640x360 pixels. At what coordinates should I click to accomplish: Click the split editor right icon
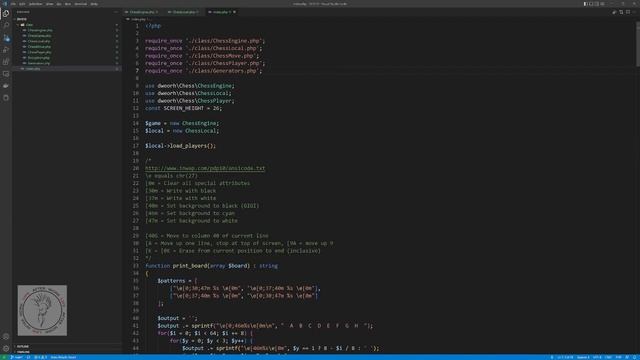click(628, 12)
